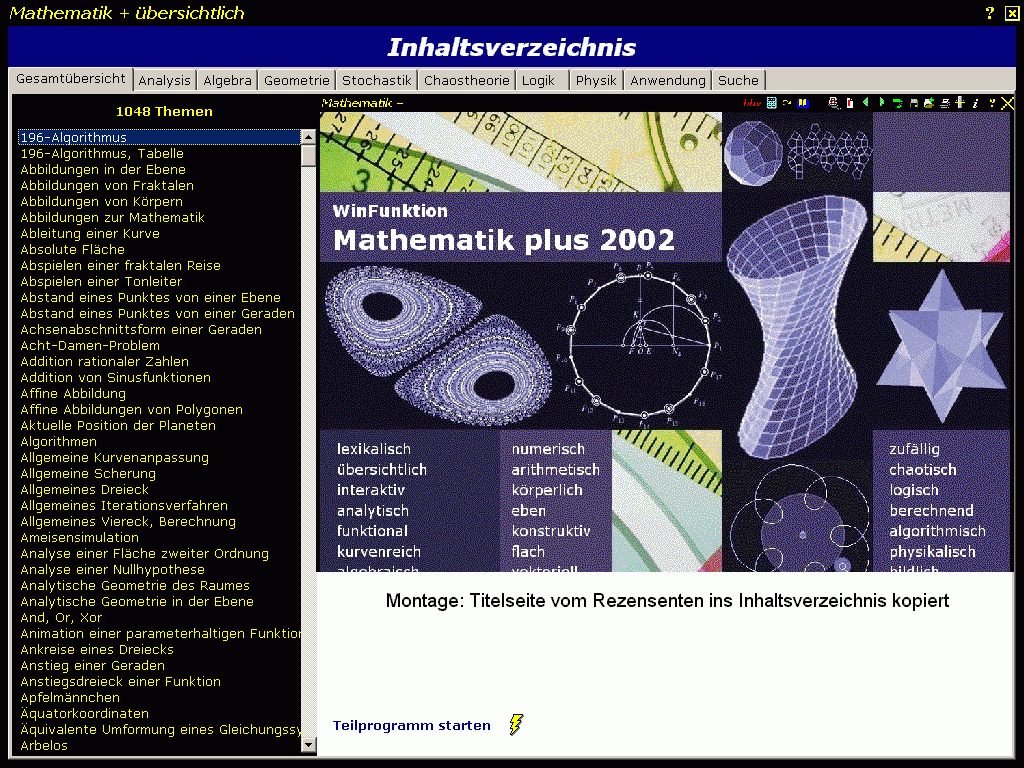This screenshot has width=1024, height=768.
Task: Click the topic list scrollbar up arrow
Action: click(x=309, y=137)
